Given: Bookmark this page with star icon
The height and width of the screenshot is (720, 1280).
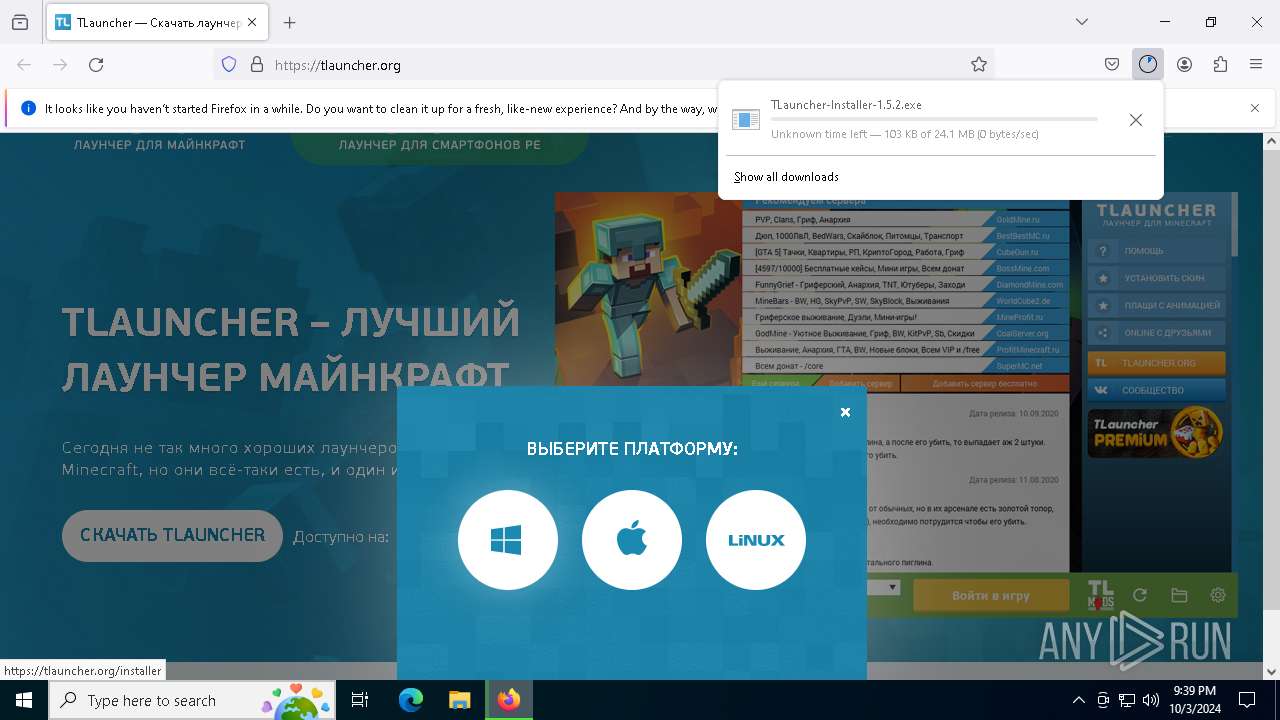Looking at the screenshot, I should (x=979, y=64).
